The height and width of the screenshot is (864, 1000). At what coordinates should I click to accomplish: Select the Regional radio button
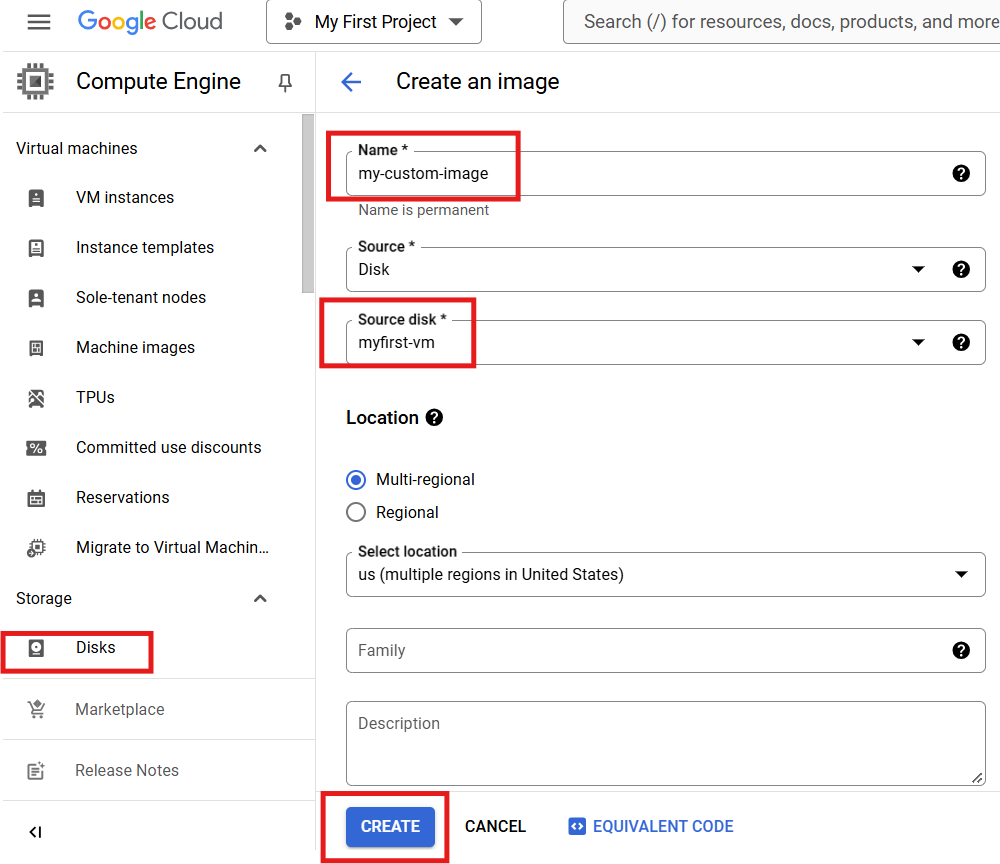click(356, 512)
